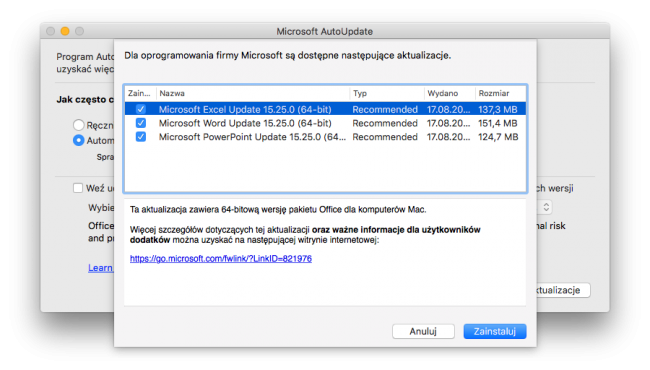Click the Zainstaluj button

coord(495,331)
